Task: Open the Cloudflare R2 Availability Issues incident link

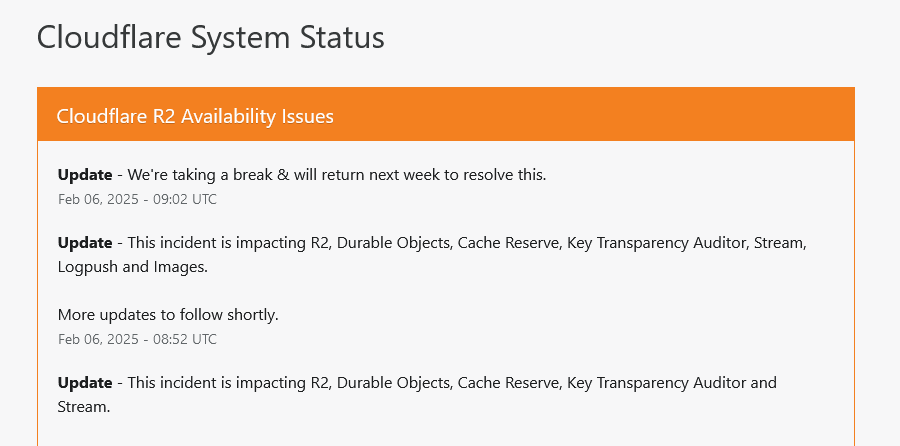Action: (195, 116)
